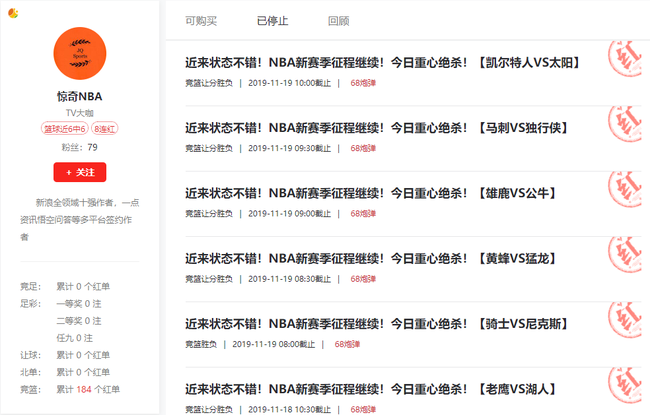Click the red 红 stamp on 黄蜂VS猛龙 row

tap(625, 255)
